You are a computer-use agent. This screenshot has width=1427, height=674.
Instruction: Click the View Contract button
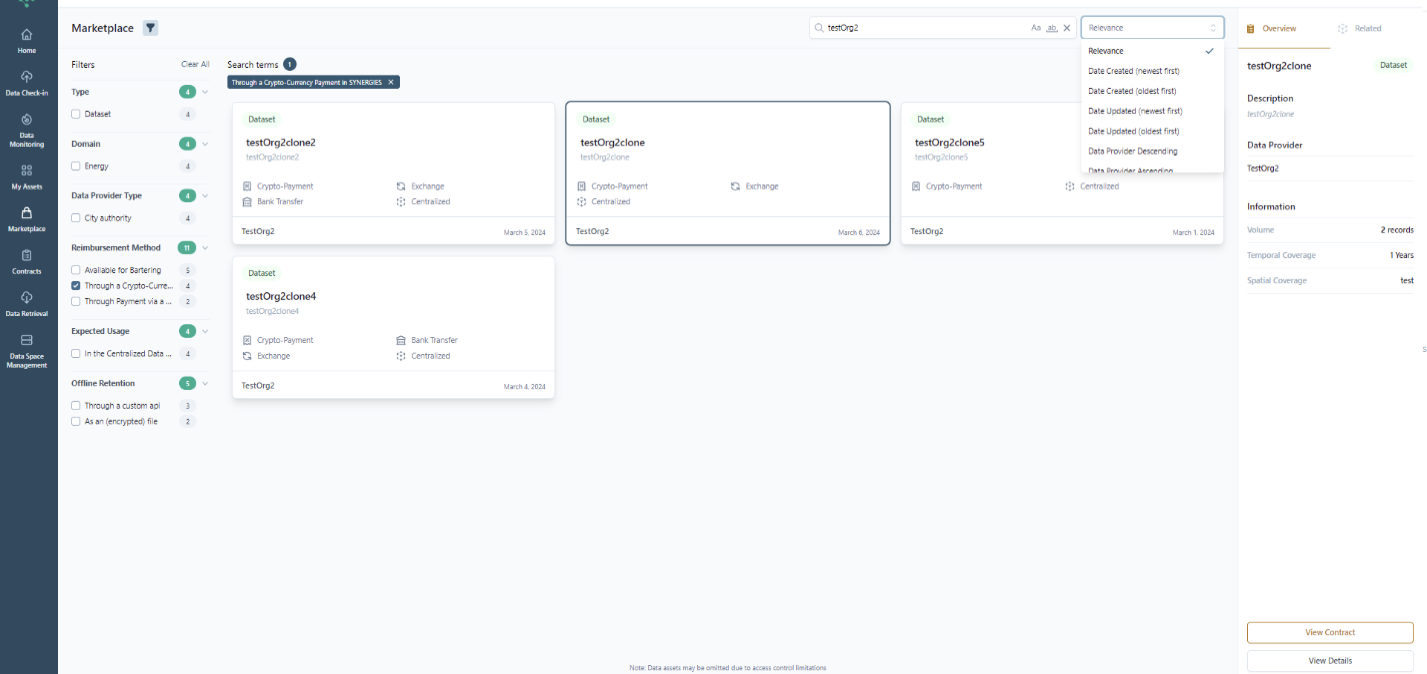(x=1329, y=632)
